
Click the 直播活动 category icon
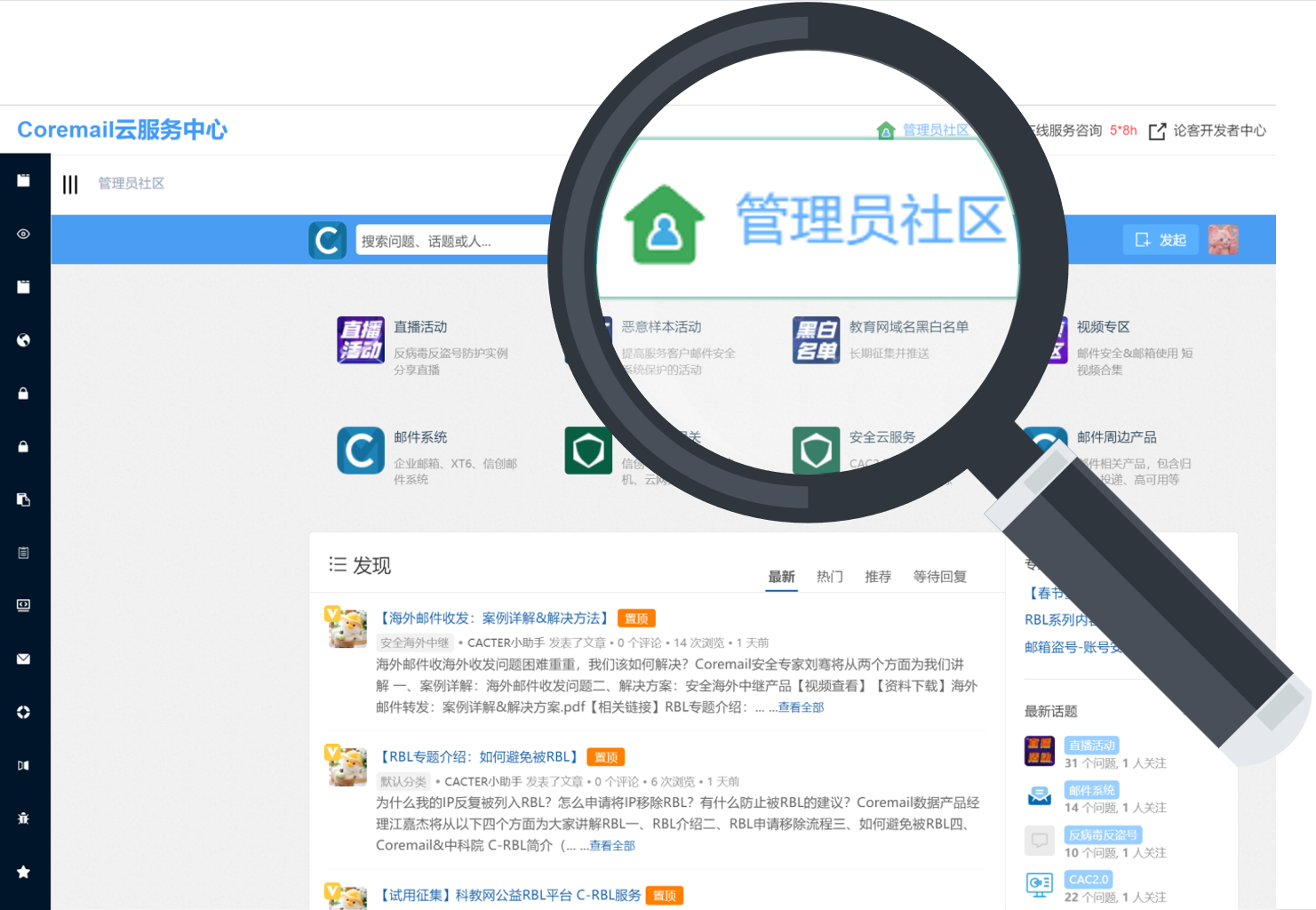(361, 339)
